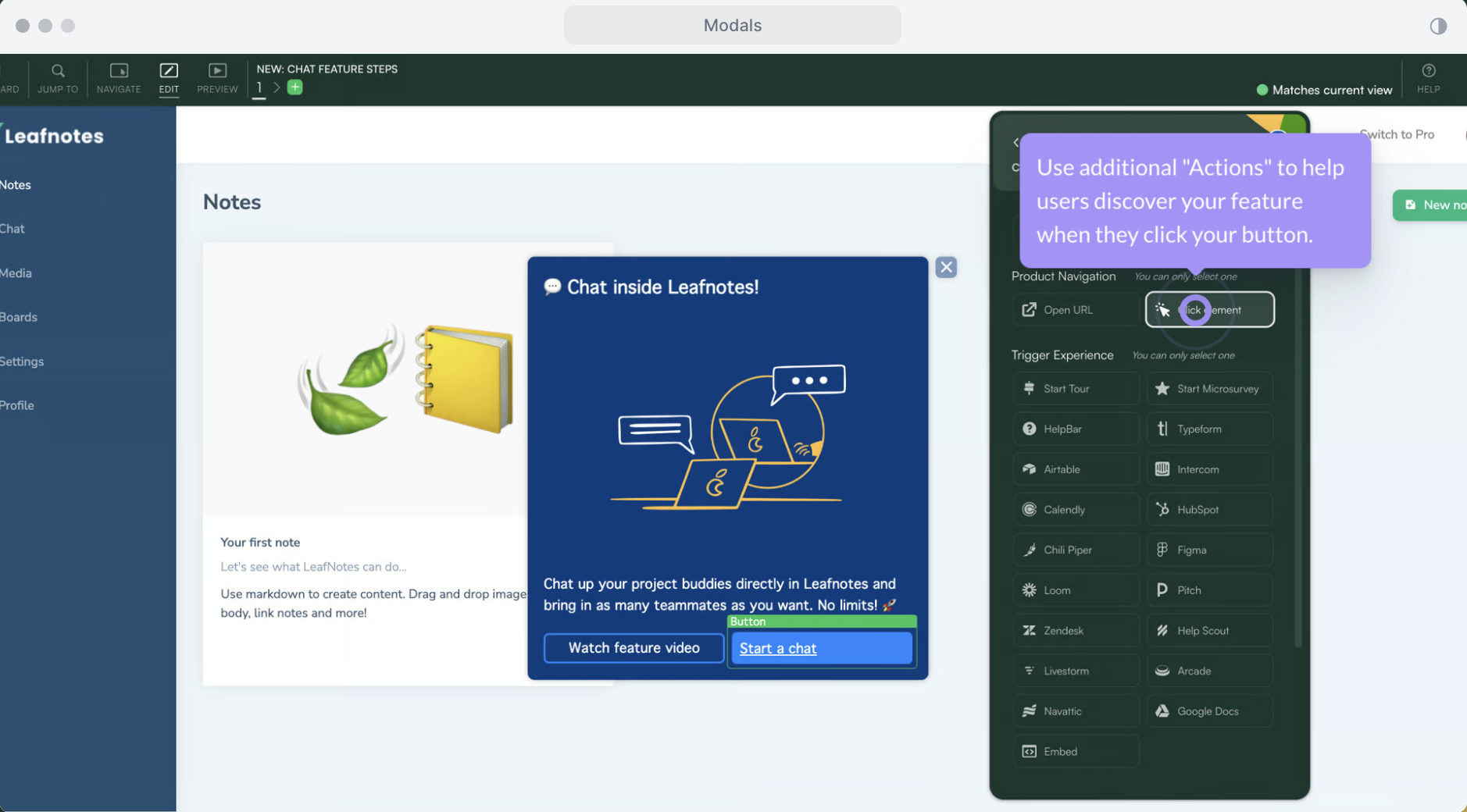Screen dimensions: 1467x812
Task: Toggle the contrast icon in title bar
Action: (1437, 26)
